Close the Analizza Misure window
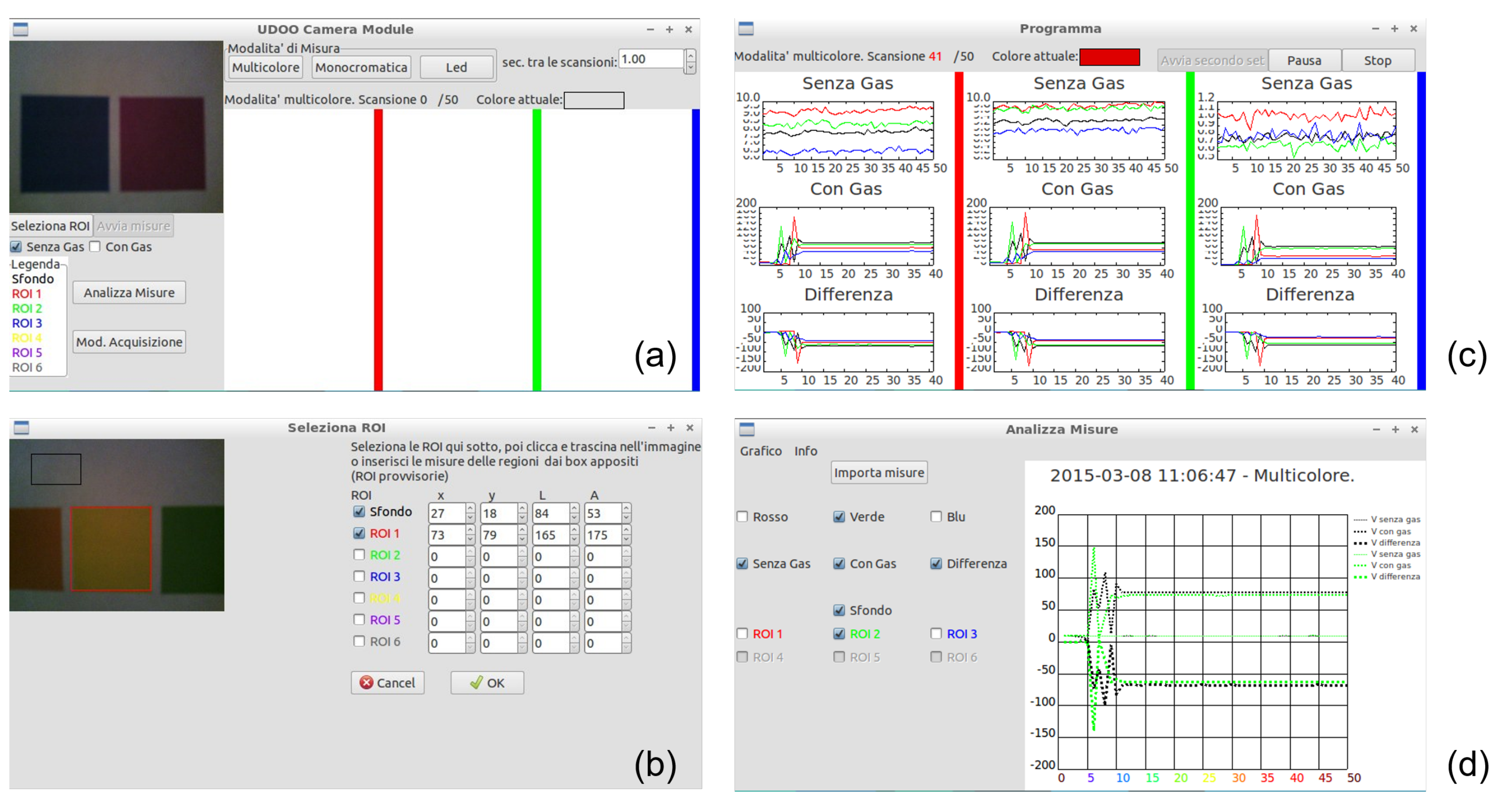The height and width of the screenshot is (804, 1512). [1414, 429]
